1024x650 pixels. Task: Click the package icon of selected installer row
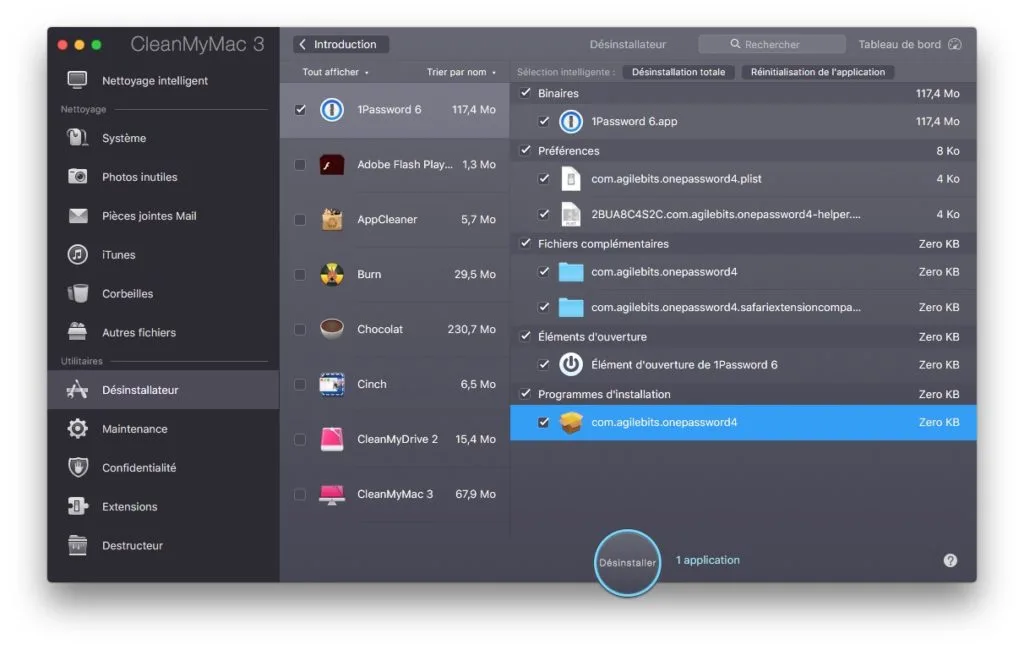(571, 422)
